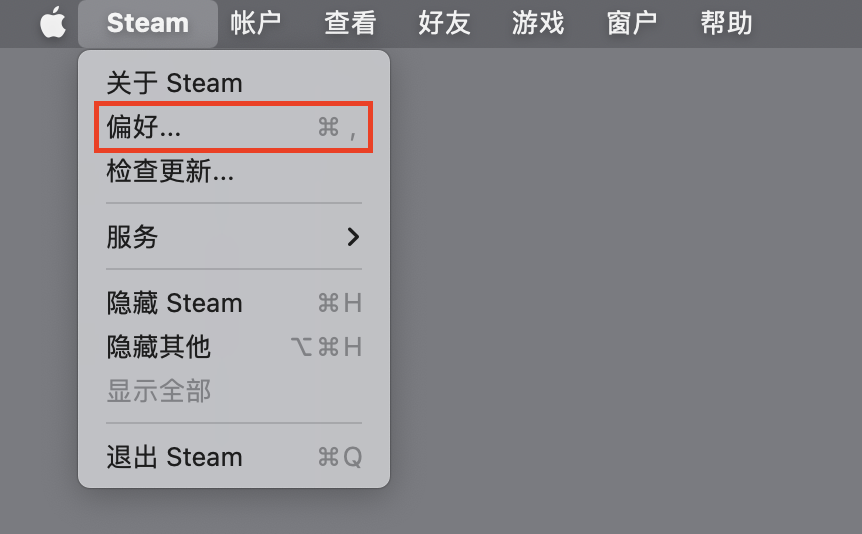This screenshot has height=534, width=862.
Task: Quit with the 退出 Steam entry
Action: [174, 457]
